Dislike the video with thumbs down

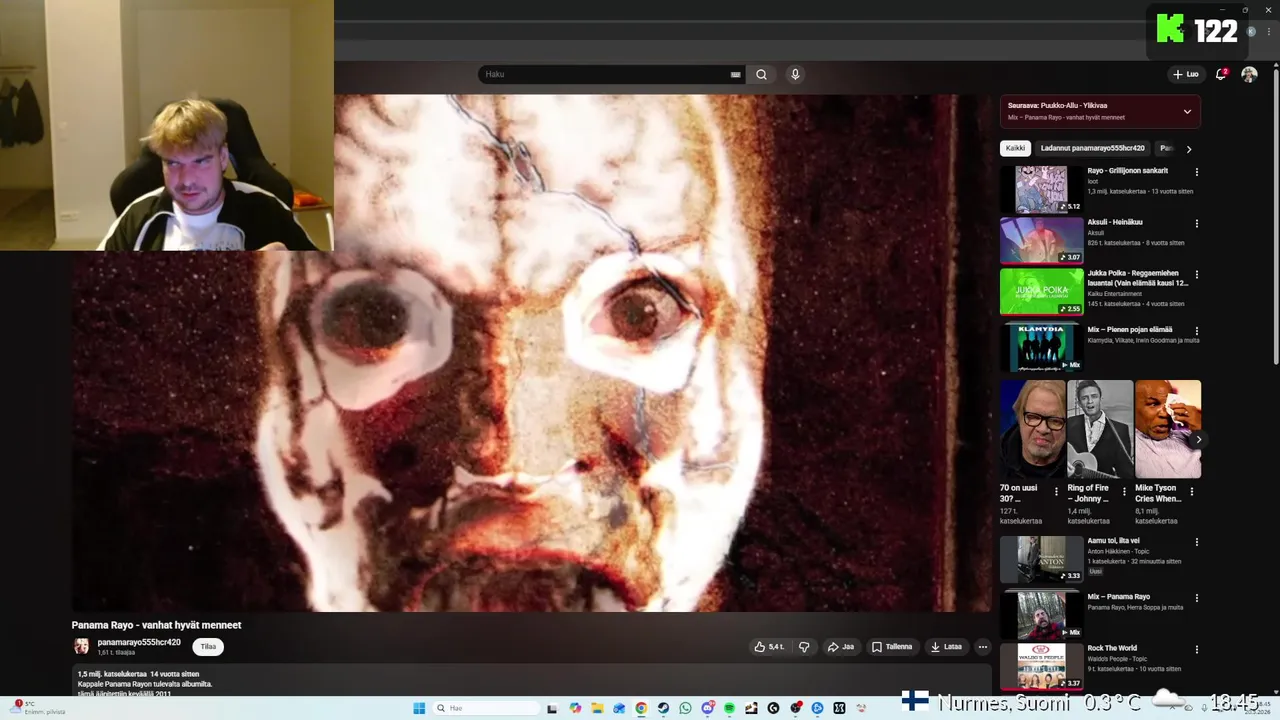click(804, 647)
